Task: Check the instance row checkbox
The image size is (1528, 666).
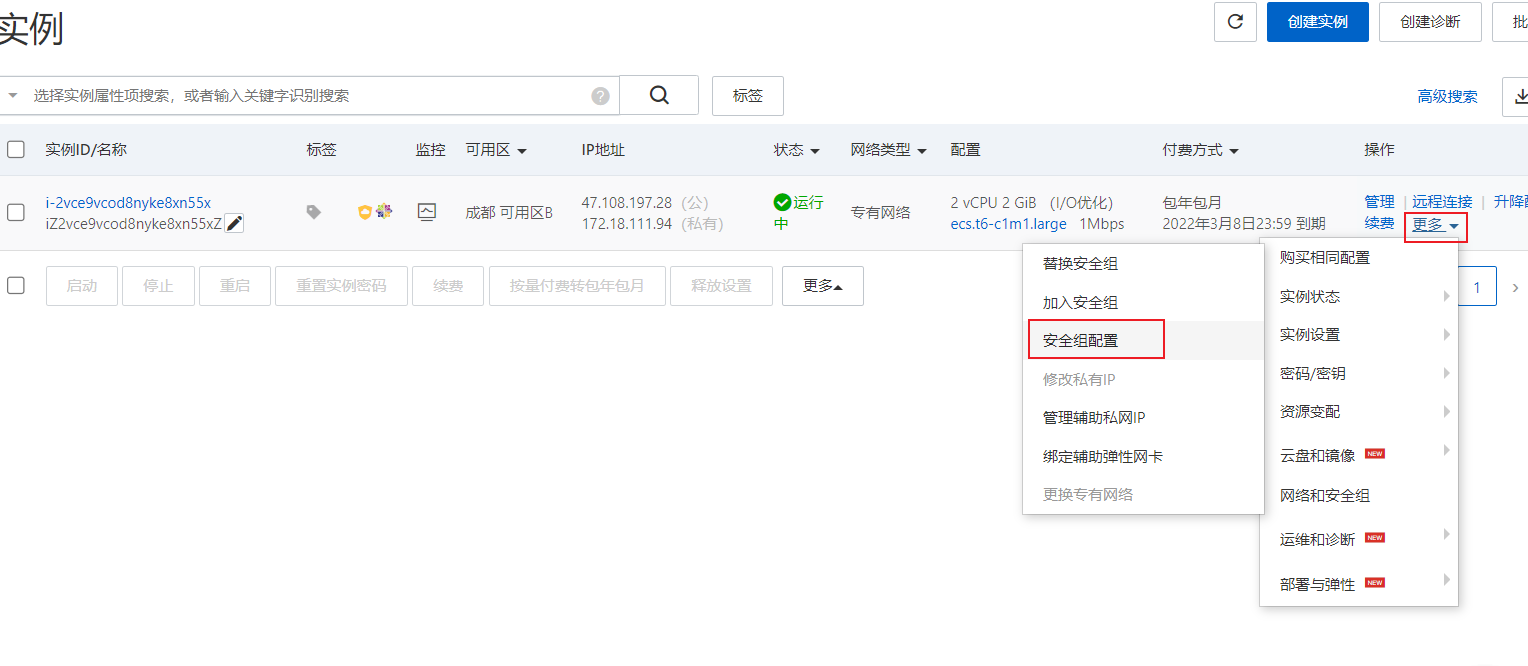Action: point(16,212)
